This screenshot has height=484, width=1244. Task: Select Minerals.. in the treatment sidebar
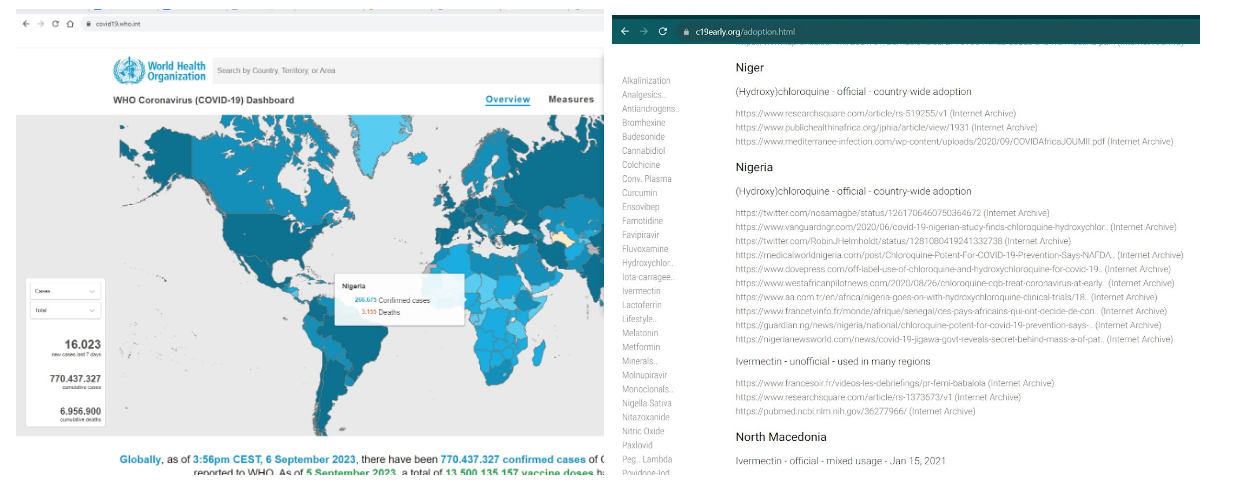click(x=639, y=361)
